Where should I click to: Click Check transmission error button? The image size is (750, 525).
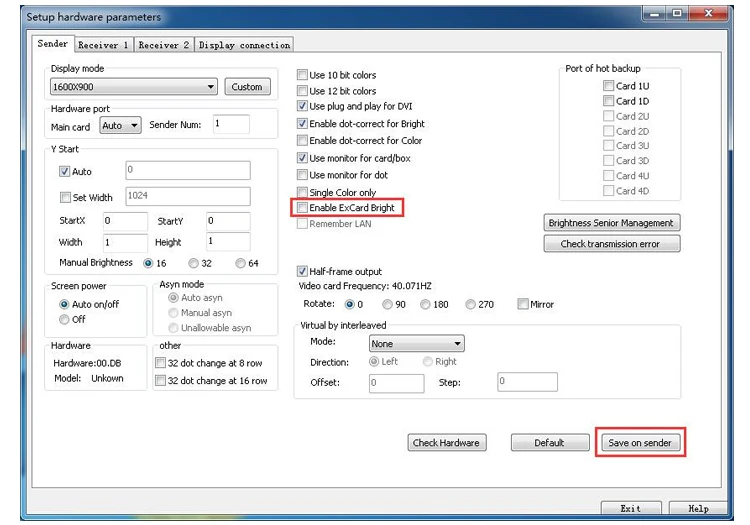[x=611, y=244]
